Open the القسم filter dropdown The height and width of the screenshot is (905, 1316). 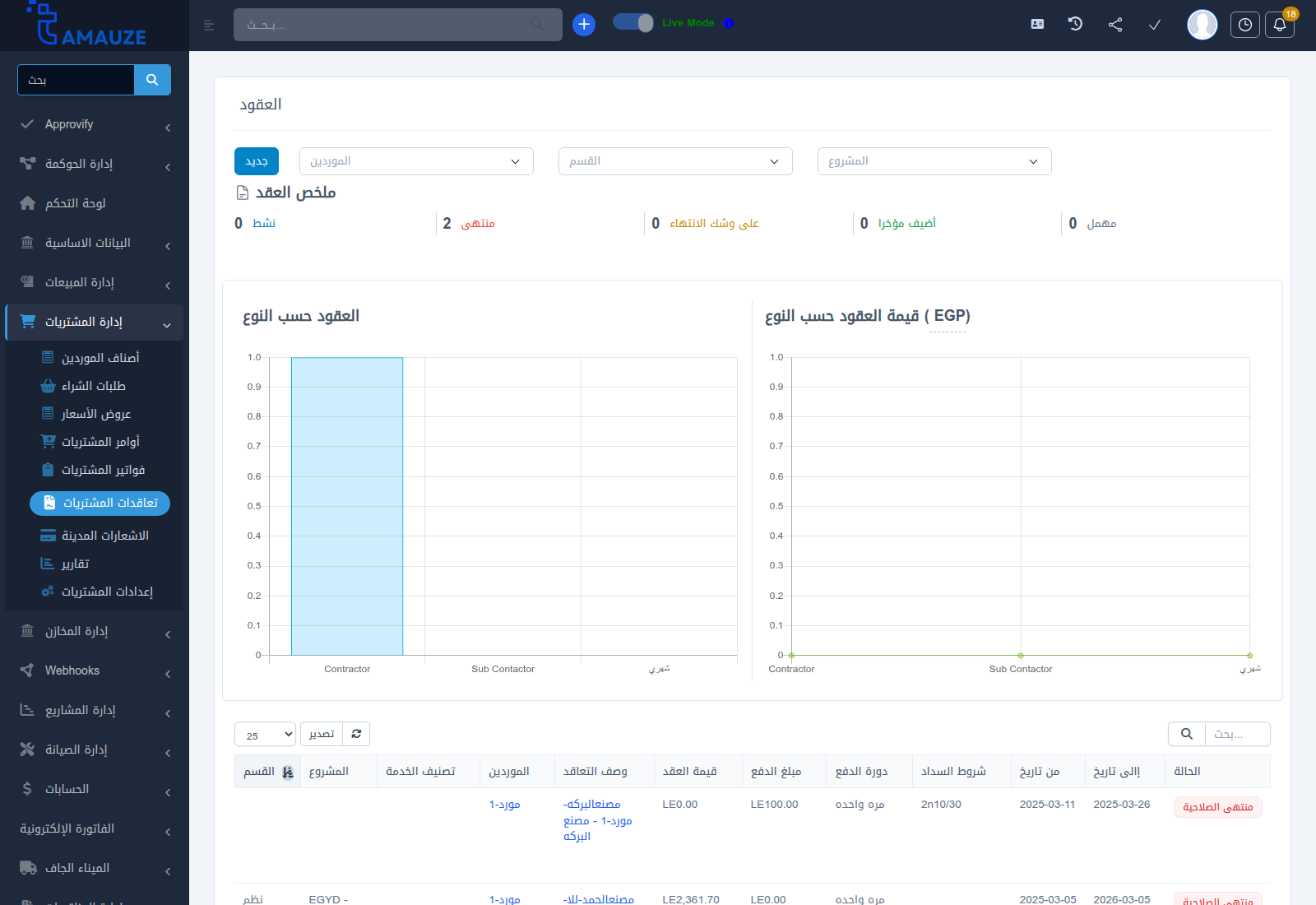[x=675, y=161]
